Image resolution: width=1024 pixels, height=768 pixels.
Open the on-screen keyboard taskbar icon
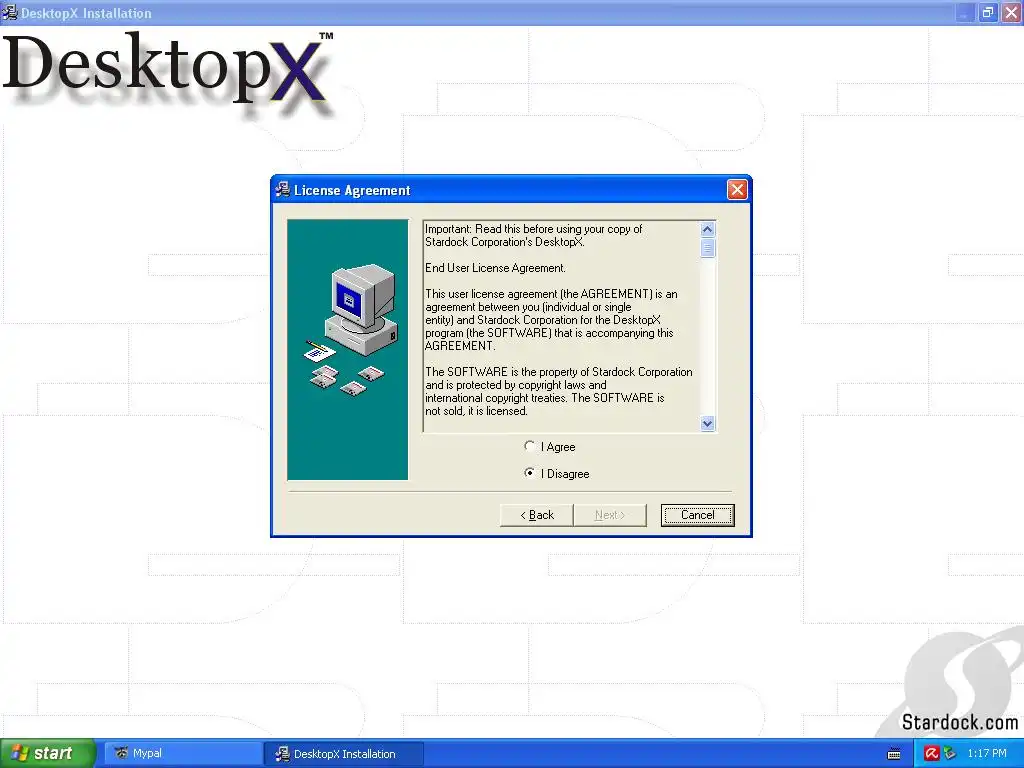(x=894, y=754)
